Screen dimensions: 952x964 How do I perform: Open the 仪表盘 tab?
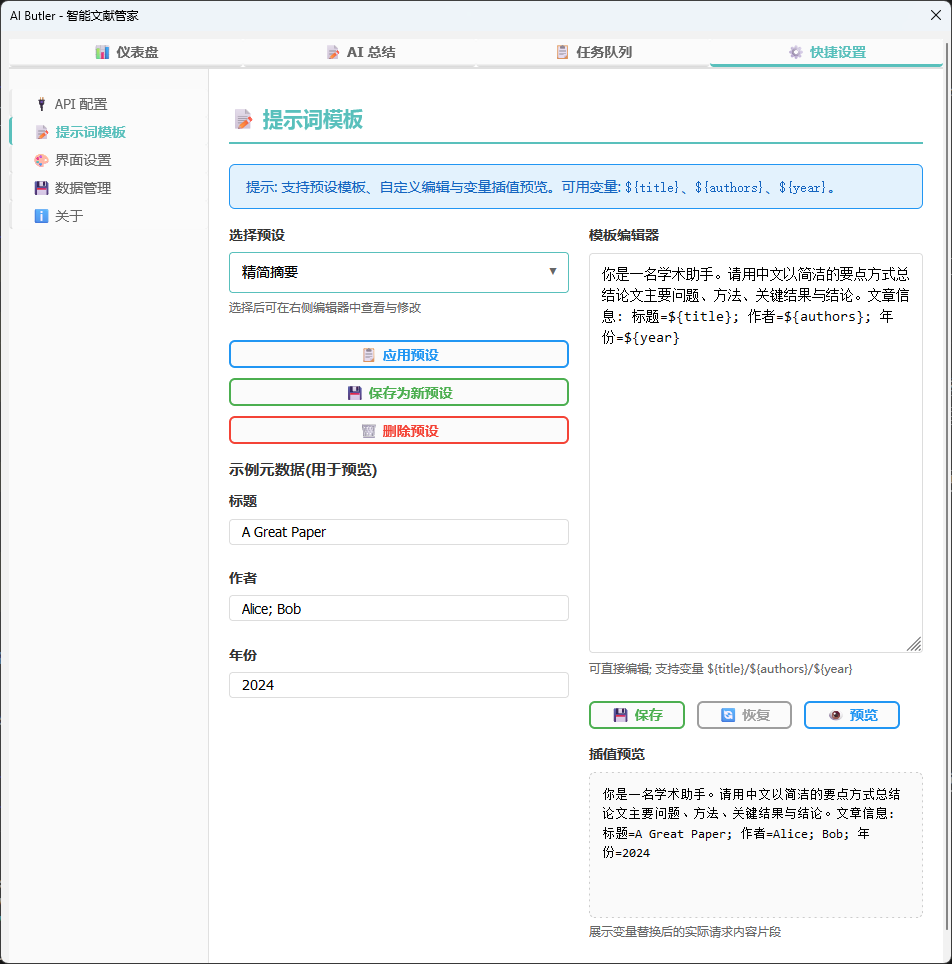click(x=120, y=51)
